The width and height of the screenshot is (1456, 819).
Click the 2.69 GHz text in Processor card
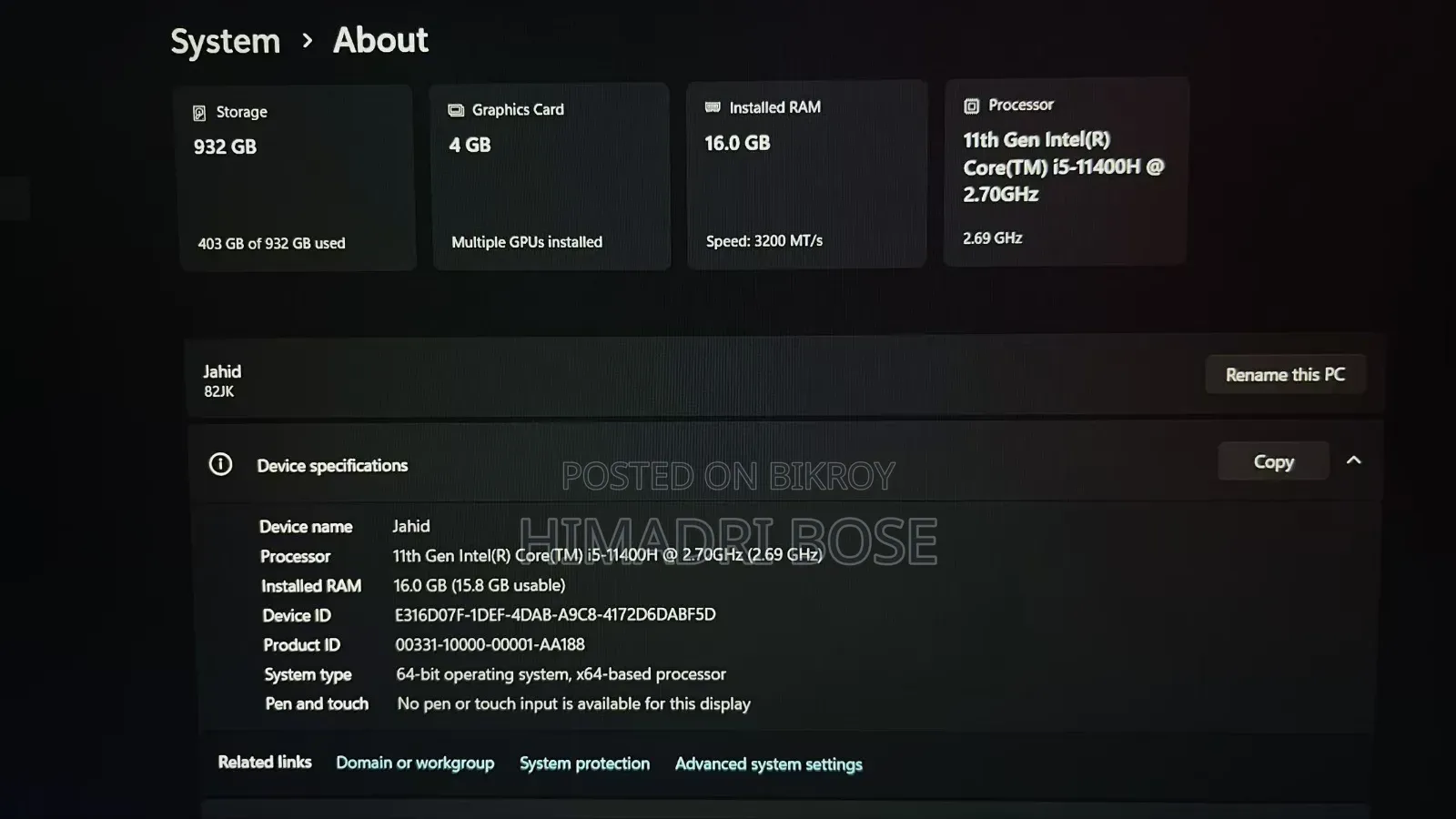coord(993,238)
